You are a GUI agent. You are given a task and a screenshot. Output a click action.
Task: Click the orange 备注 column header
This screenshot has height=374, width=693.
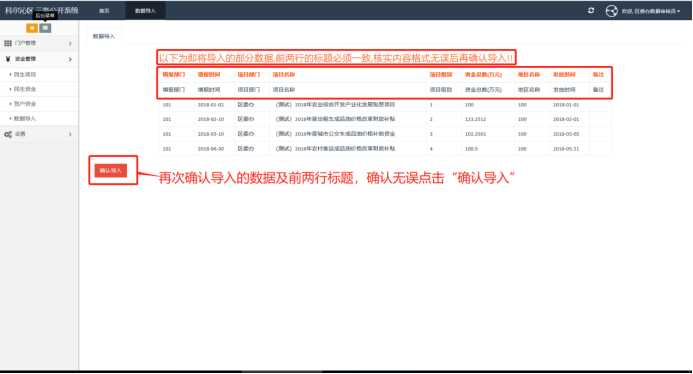tap(598, 75)
